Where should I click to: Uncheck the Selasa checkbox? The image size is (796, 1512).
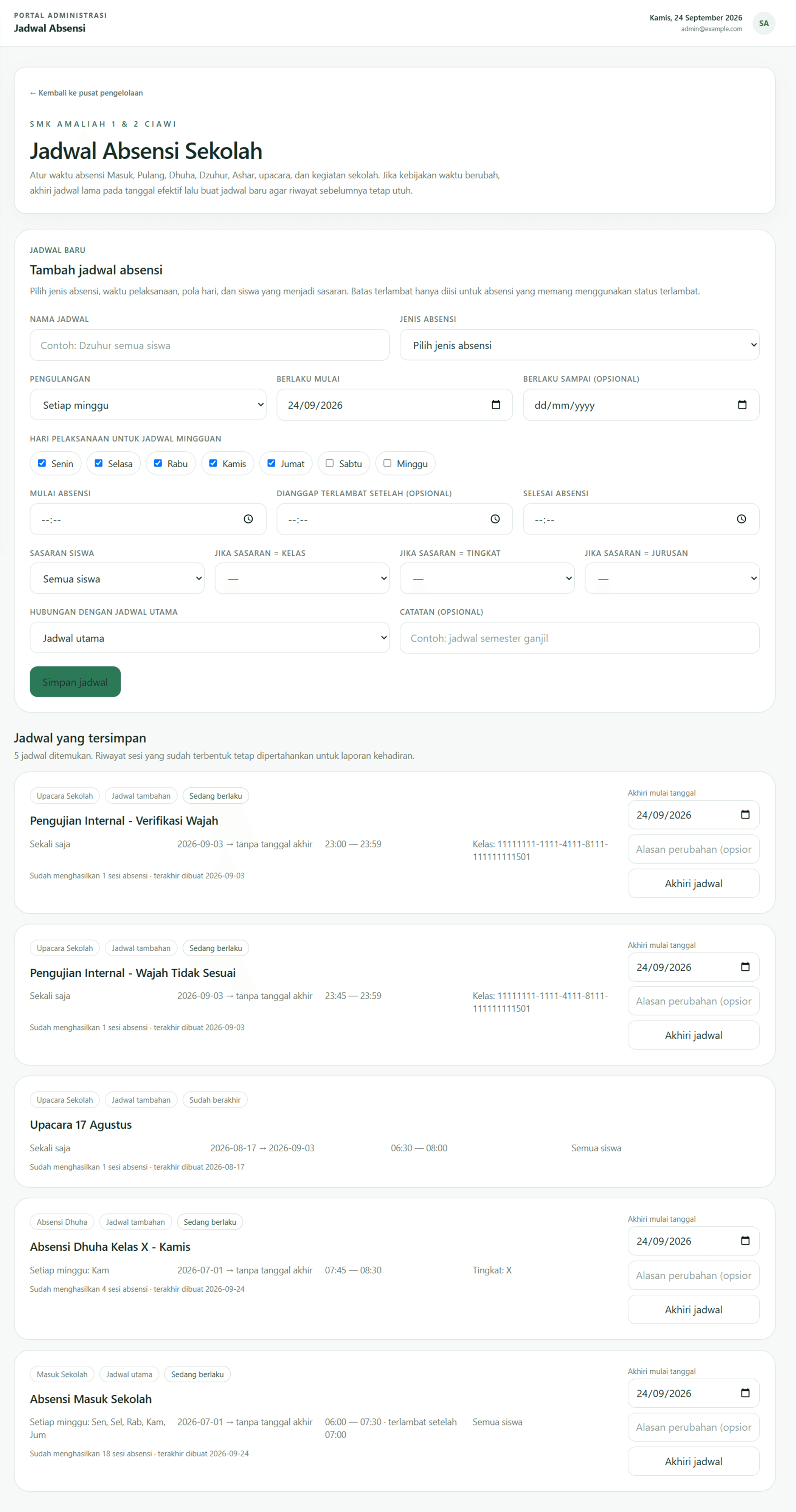[x=99, y=463]
